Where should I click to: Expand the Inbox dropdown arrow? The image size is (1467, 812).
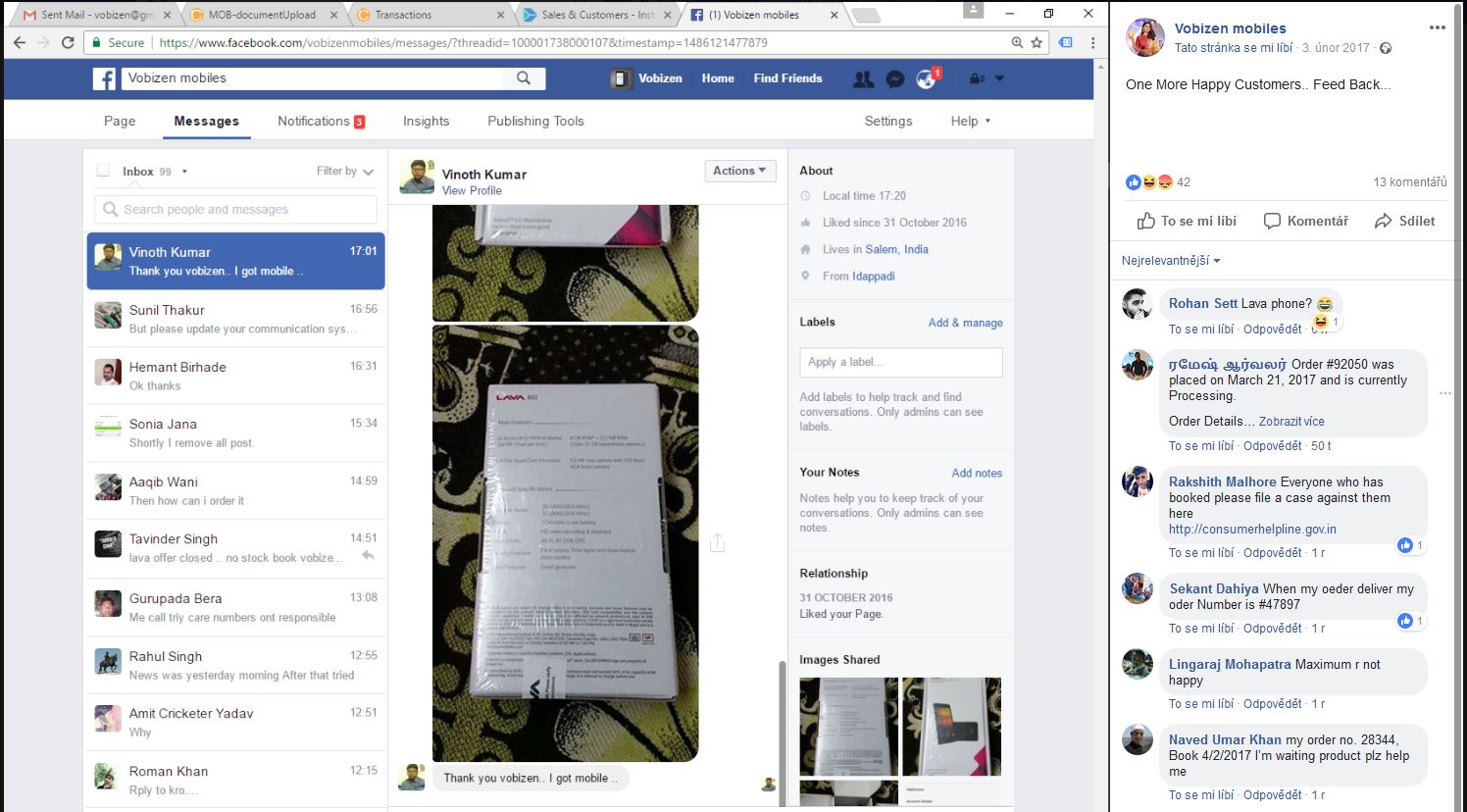pos(184,172)
